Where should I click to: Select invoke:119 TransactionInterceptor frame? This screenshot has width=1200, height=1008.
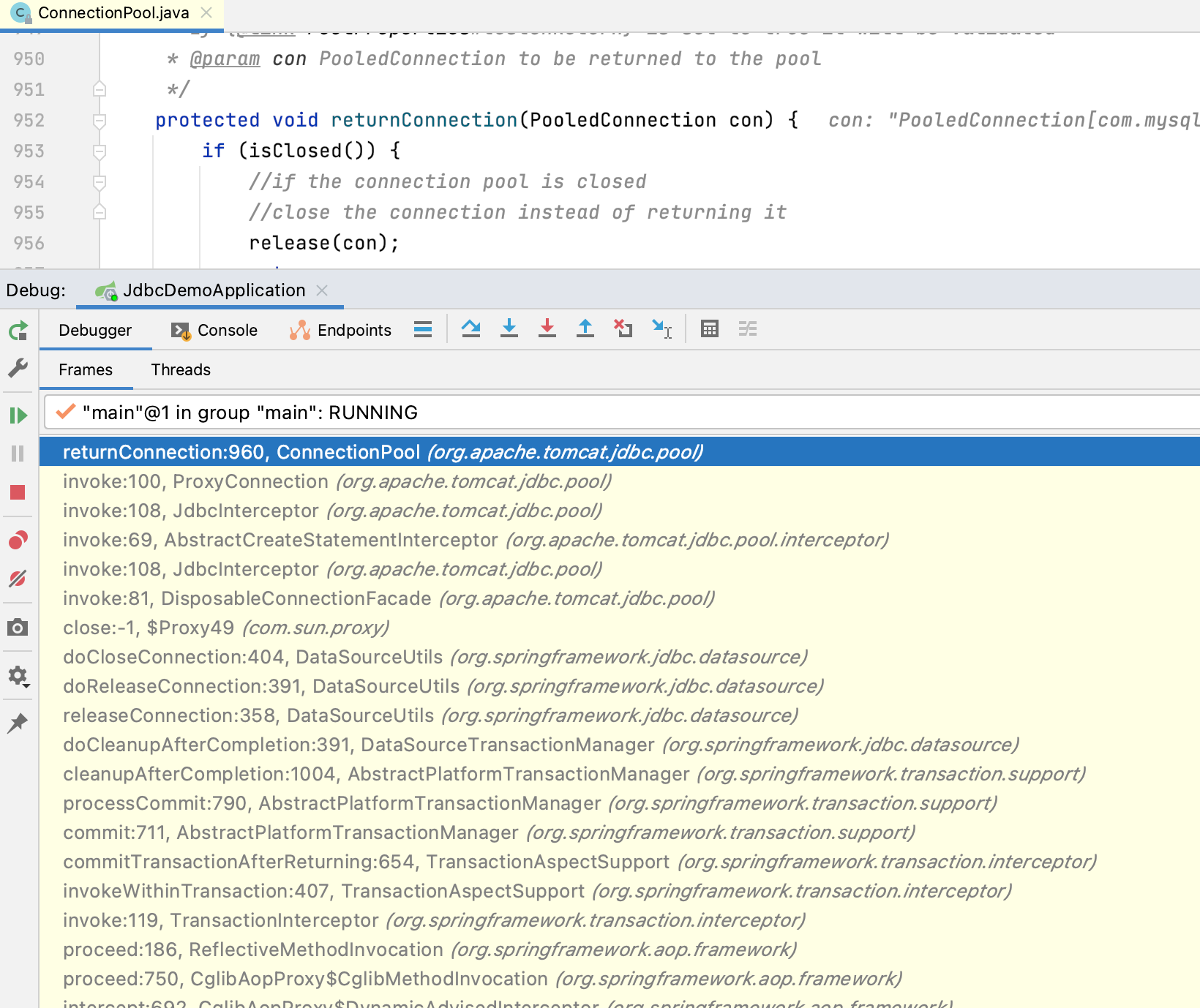(x=620, y=920)
